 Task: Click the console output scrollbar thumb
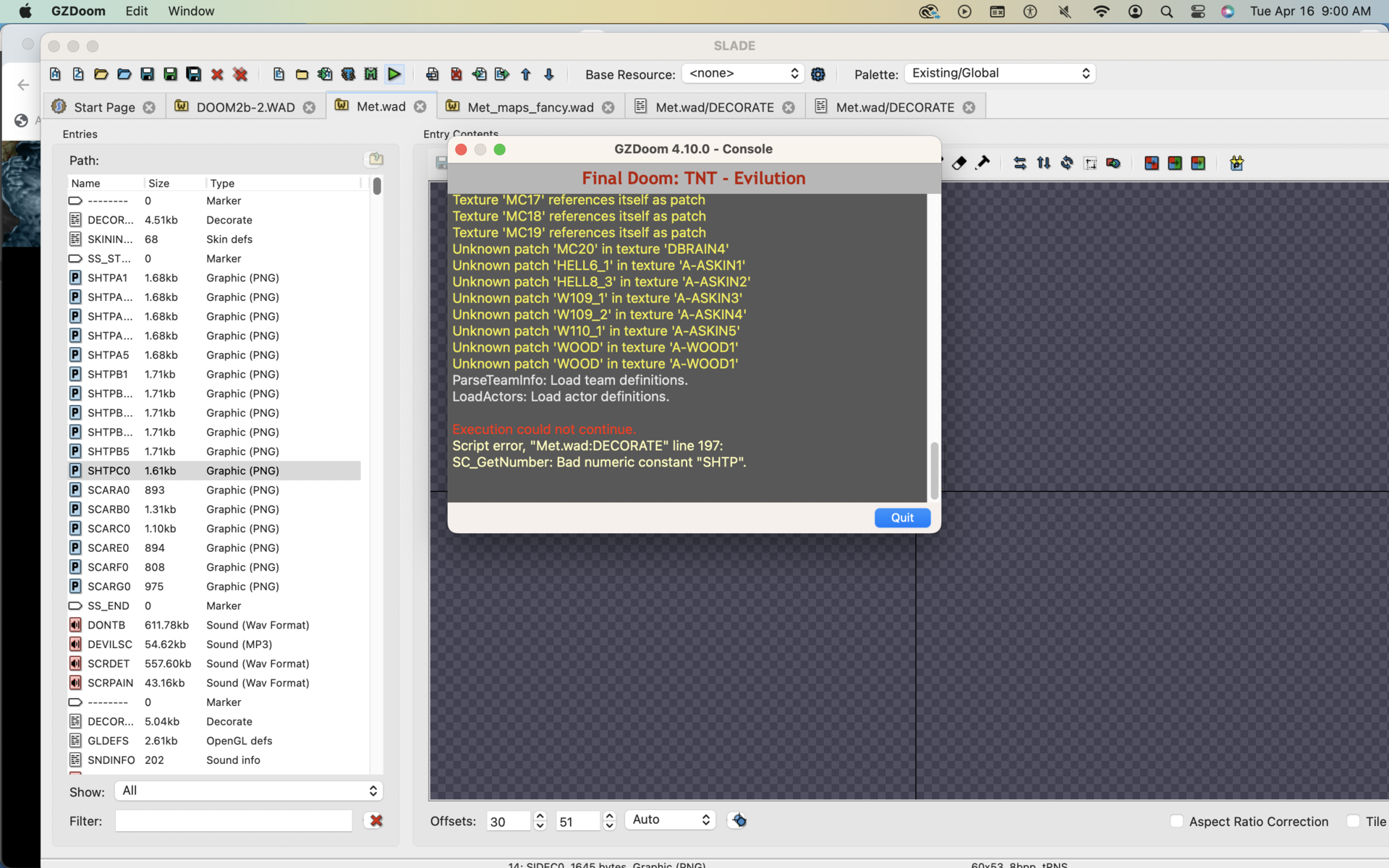coord(934,470)
